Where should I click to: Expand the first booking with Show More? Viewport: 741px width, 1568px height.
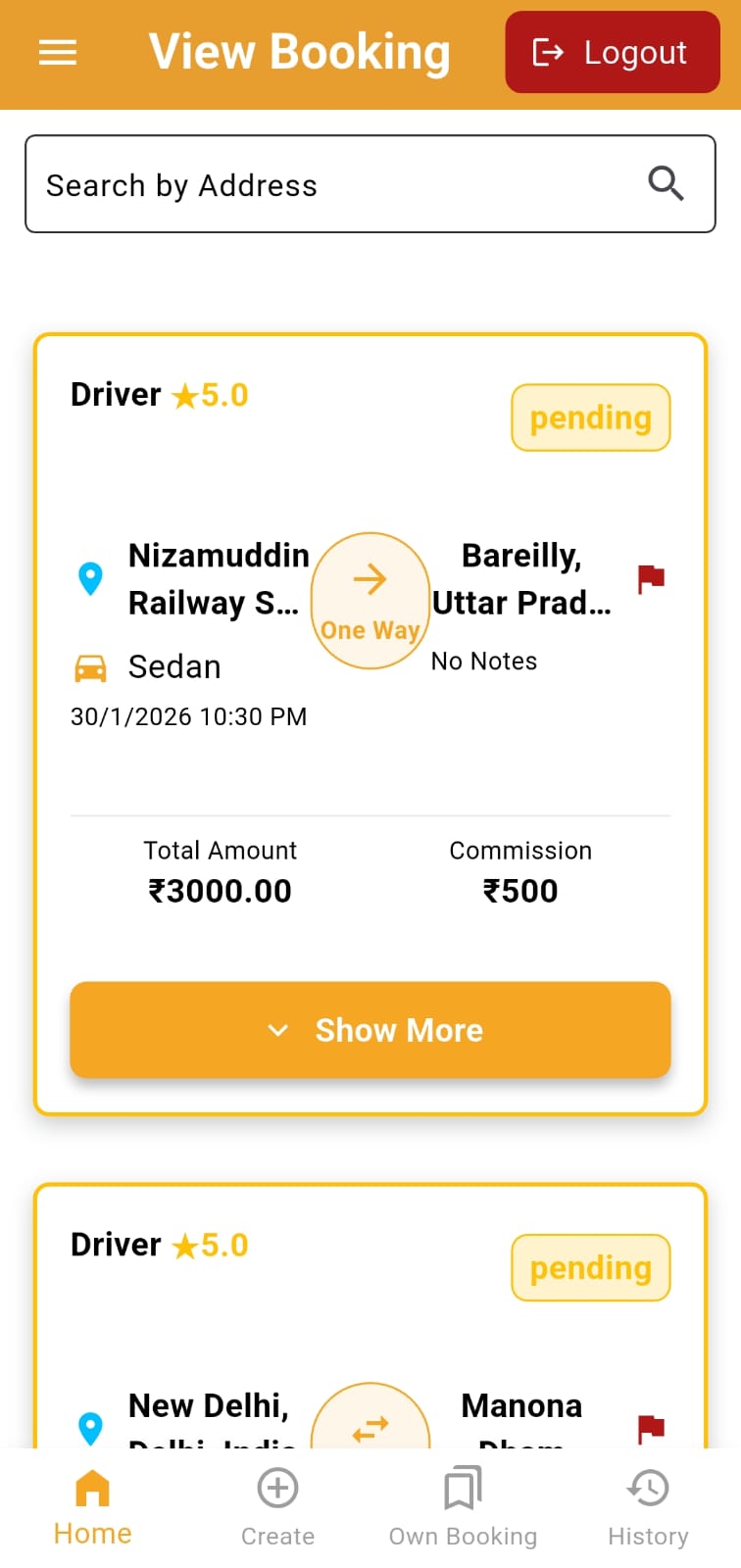coord(370,1030)
